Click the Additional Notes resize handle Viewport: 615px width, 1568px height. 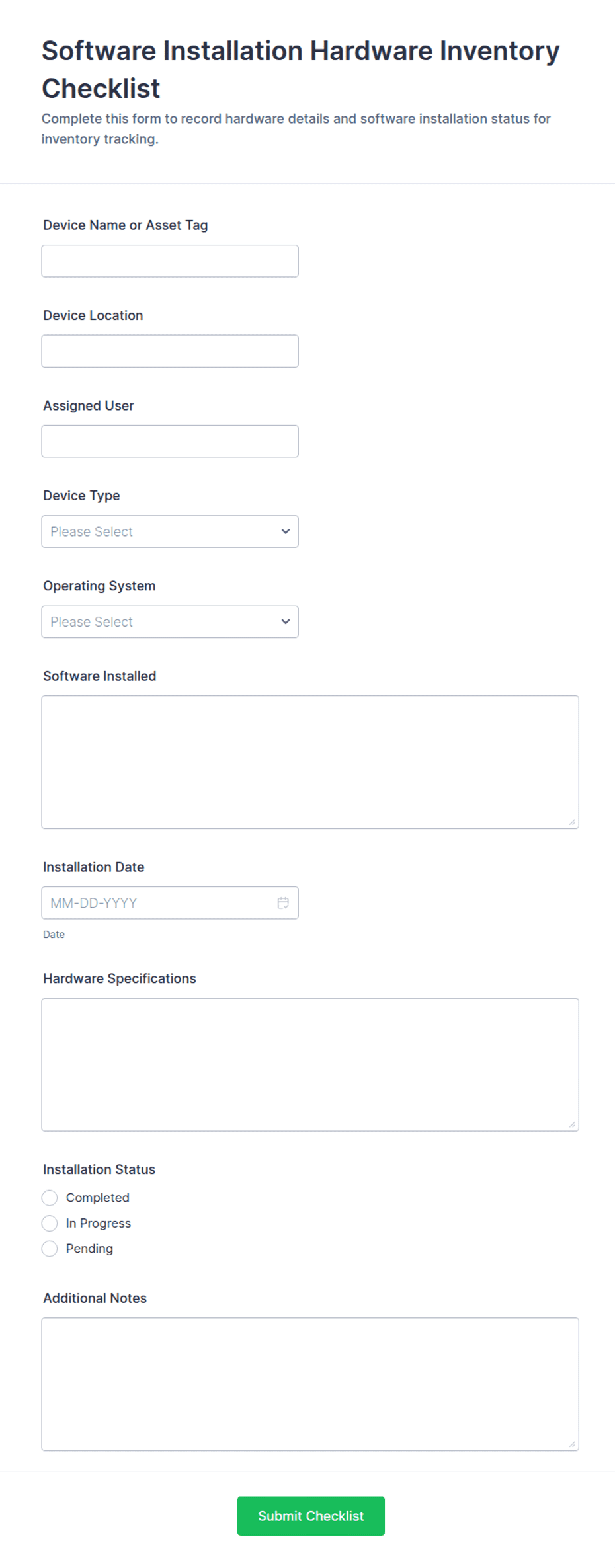[x=572, y=1444]
